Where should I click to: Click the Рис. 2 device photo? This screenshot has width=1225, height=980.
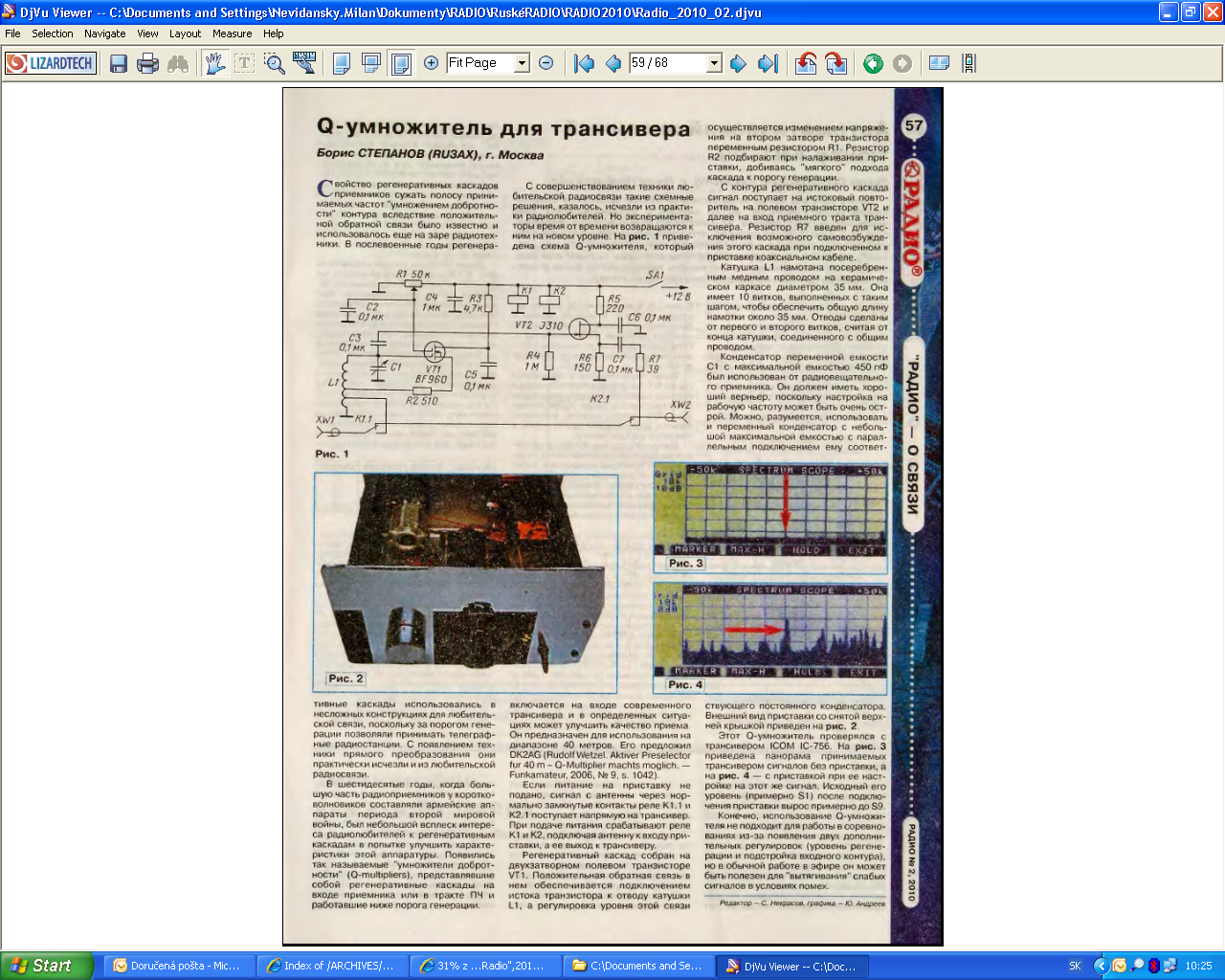[x=466, y=582]
